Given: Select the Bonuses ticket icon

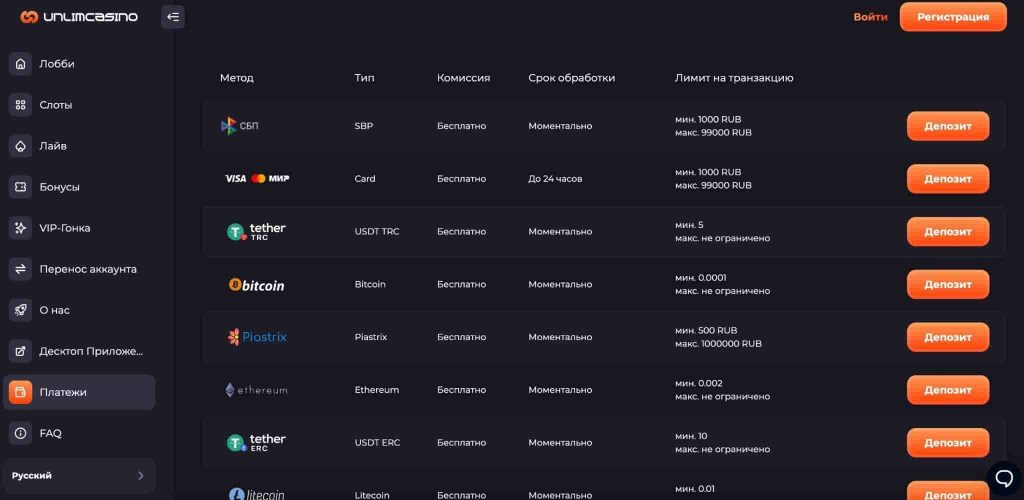Looking at the screenshot, I should (20, 187).
